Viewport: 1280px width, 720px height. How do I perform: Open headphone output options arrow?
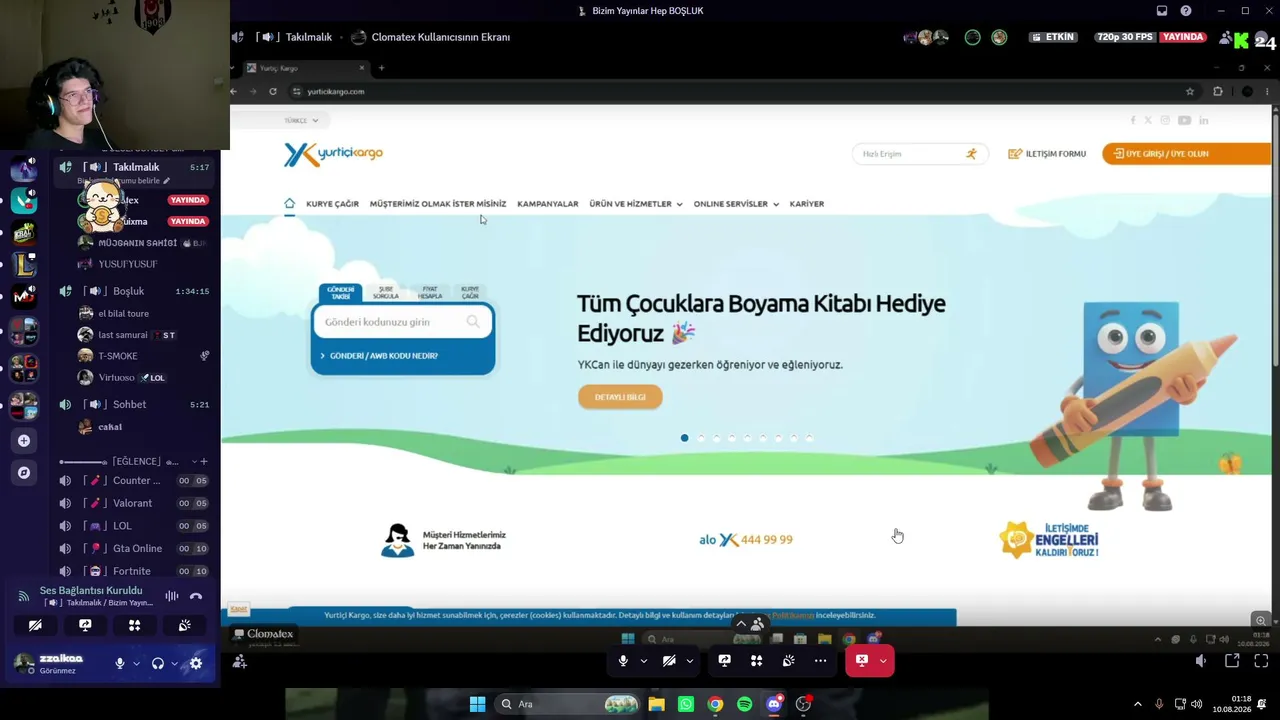[174, 663]
